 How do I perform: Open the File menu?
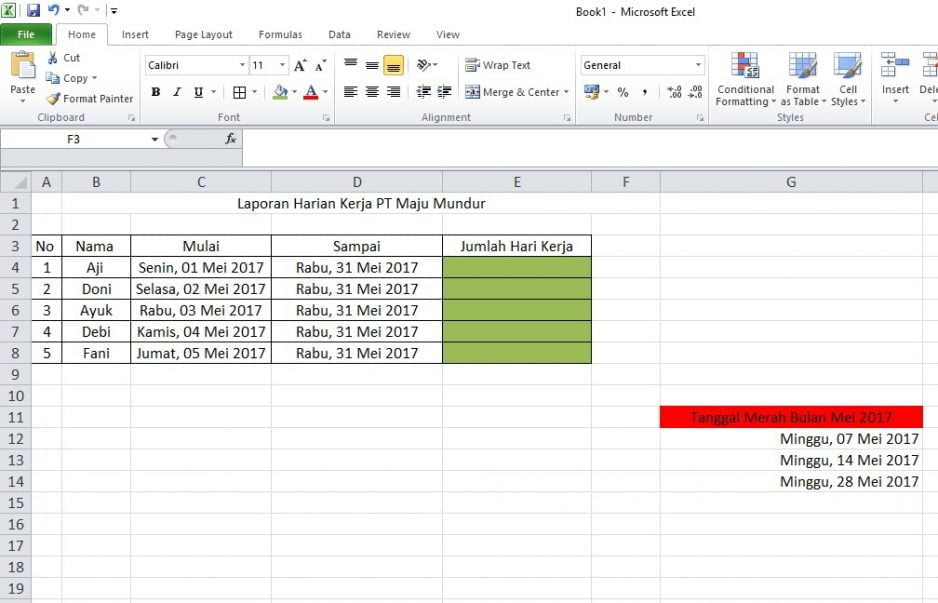pos(26,33)
